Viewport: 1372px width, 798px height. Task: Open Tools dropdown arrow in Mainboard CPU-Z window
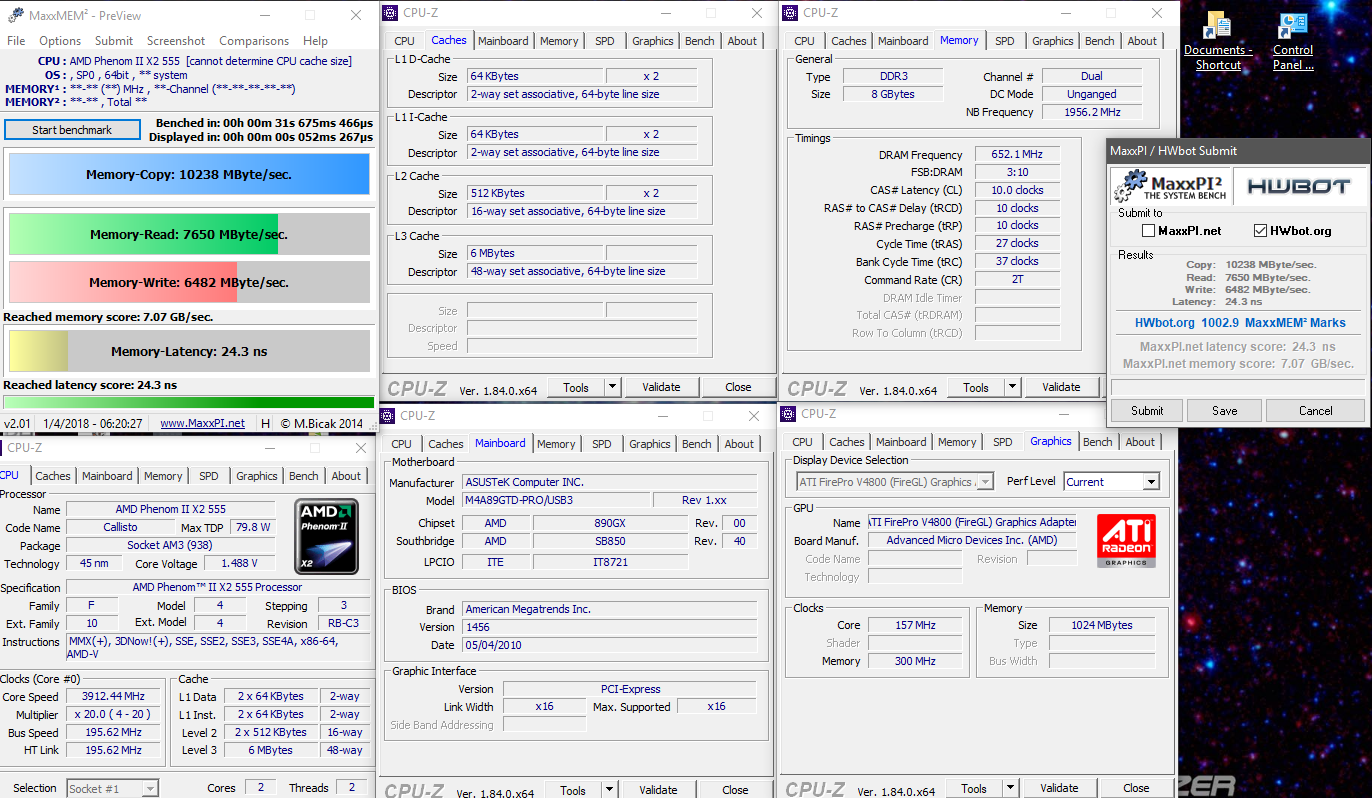tap(610, 790)
